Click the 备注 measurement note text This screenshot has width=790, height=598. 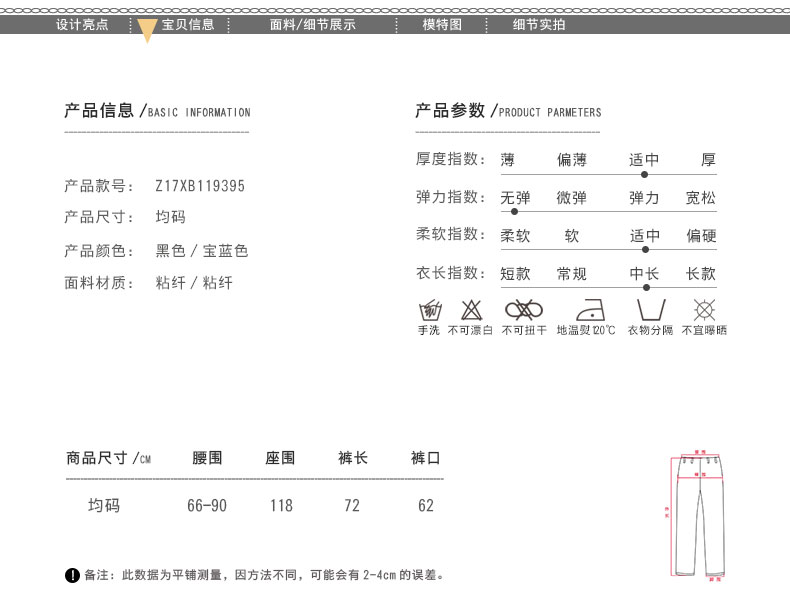tap(265, 575)
